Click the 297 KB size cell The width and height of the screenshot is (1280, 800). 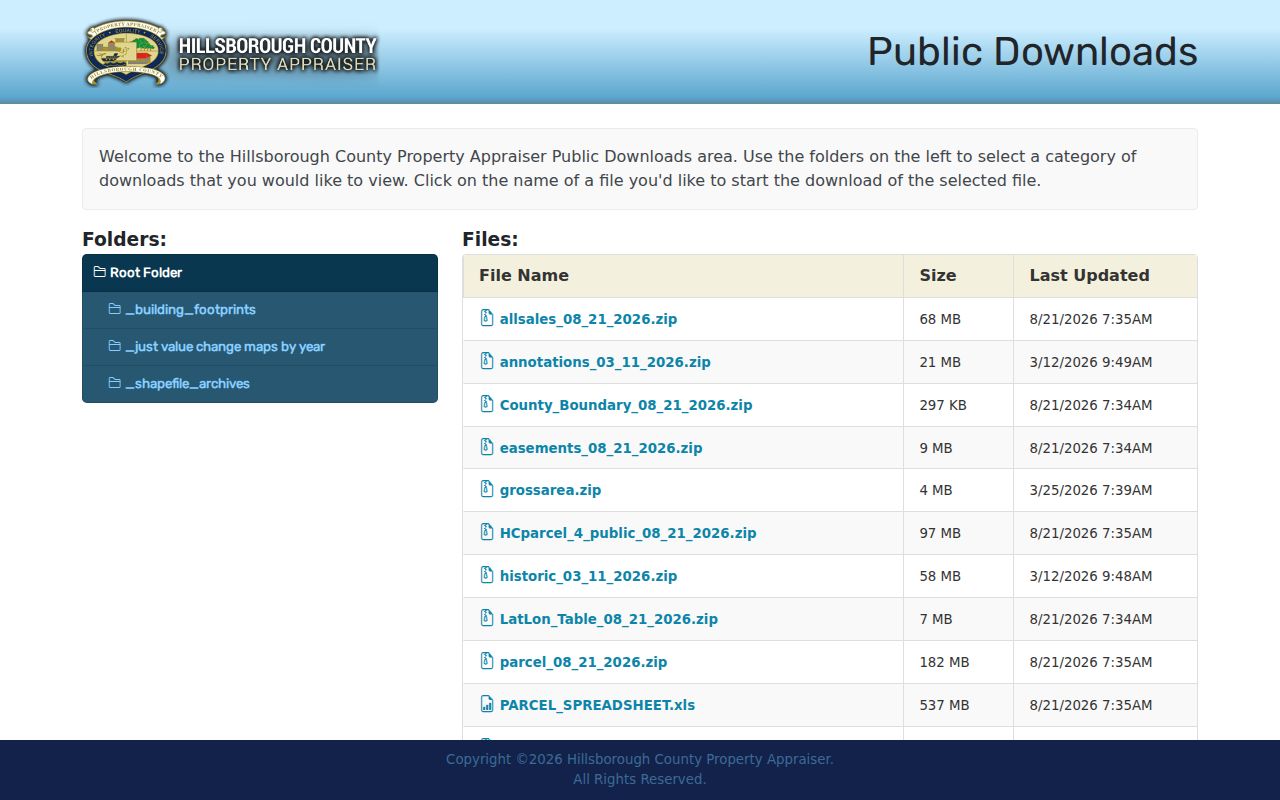click(959, 405)
